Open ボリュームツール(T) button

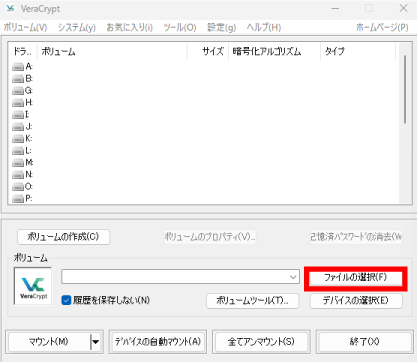click(252, 301)
